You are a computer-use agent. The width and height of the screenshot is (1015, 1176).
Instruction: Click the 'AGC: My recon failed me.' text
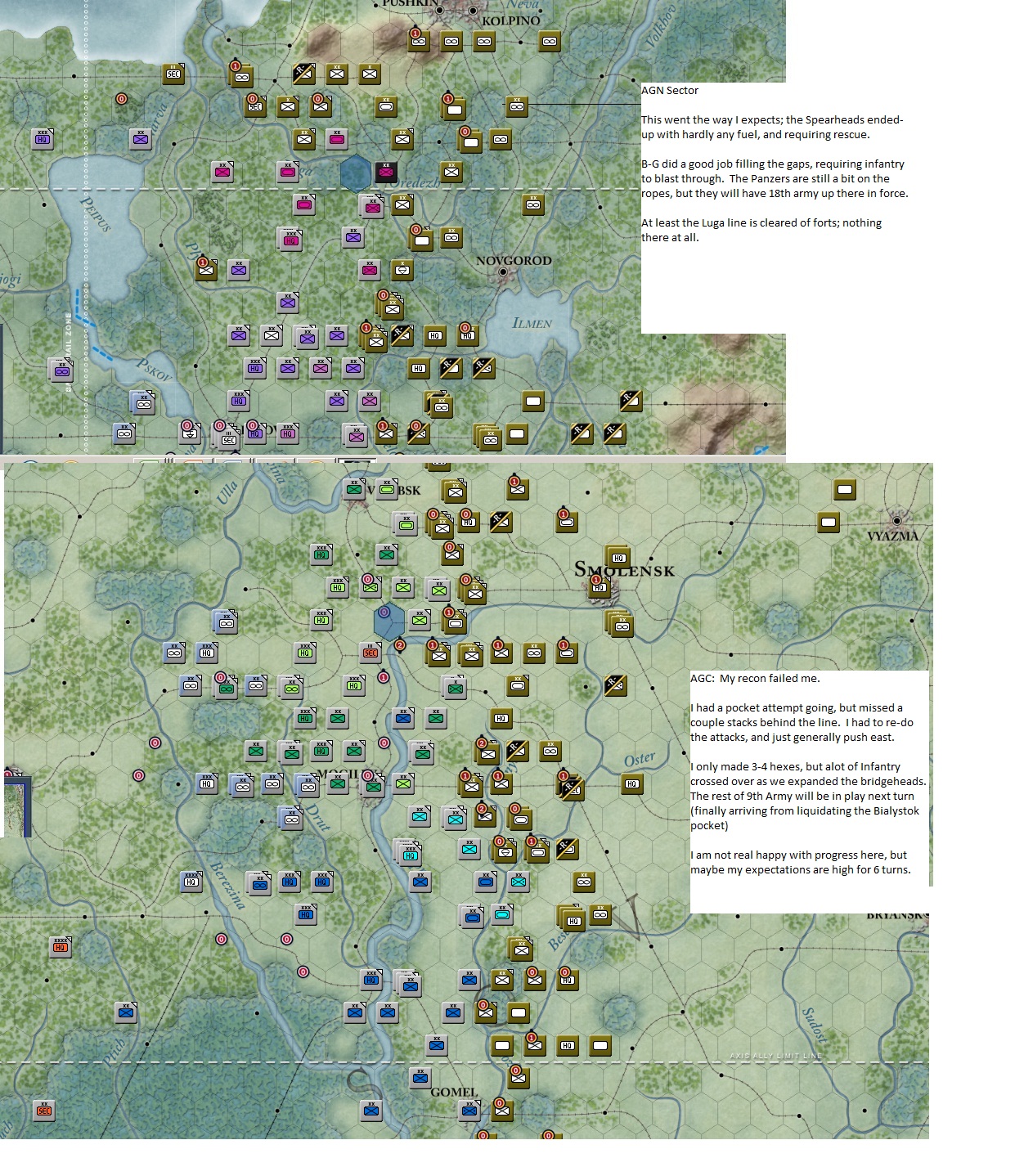[x=755, y=678]
